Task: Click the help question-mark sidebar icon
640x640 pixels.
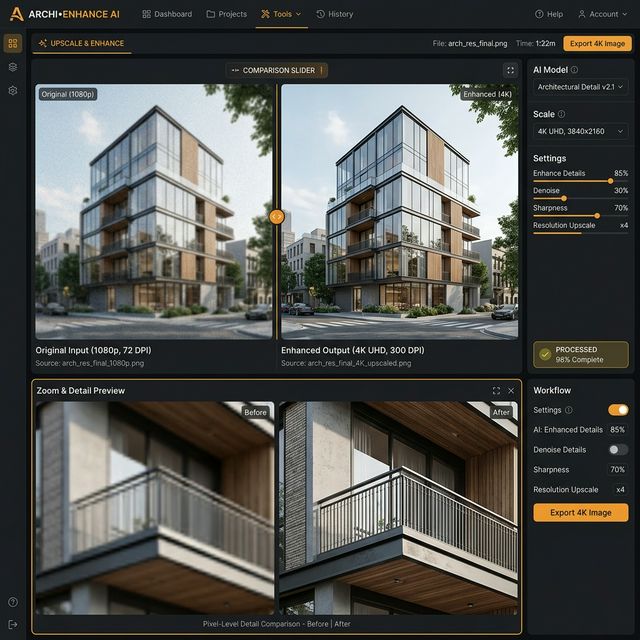Action: (13, 602)
